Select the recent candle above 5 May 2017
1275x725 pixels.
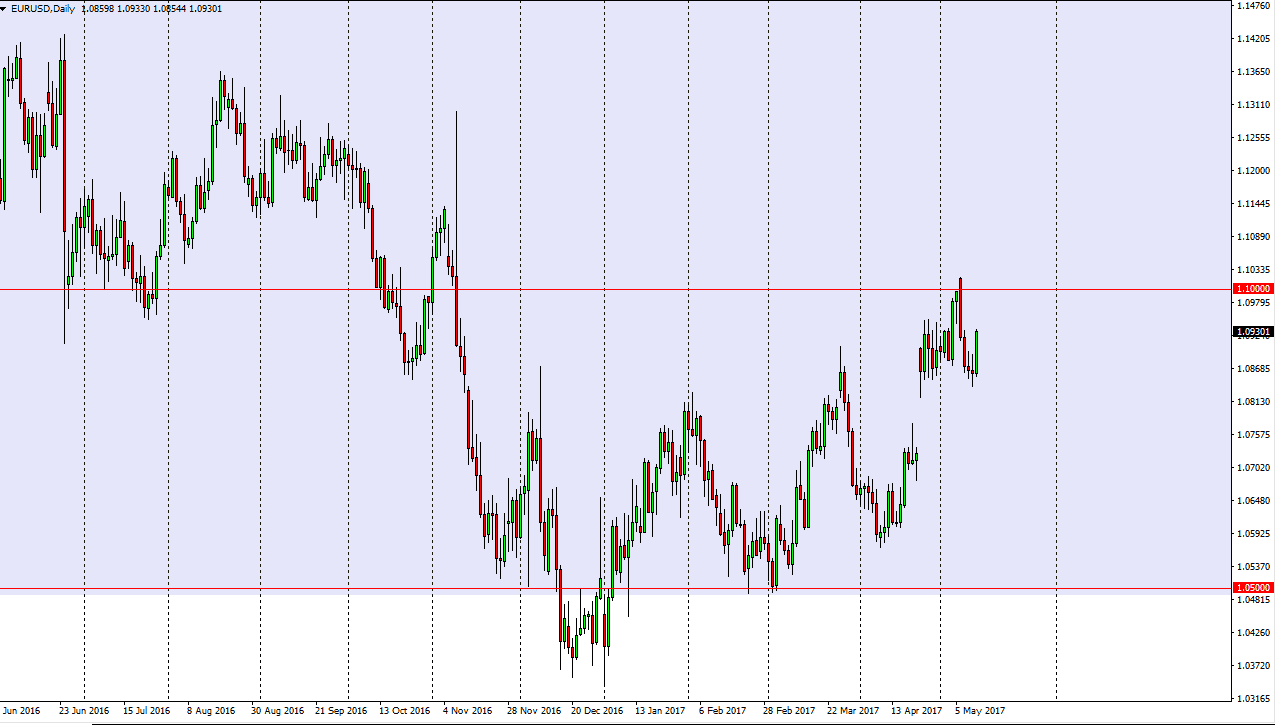(975, 350)
